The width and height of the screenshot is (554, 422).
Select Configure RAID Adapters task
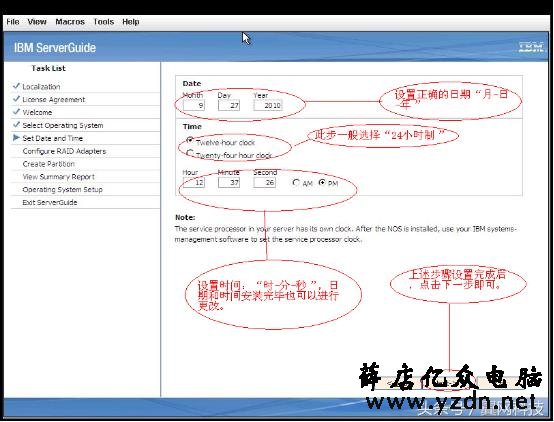click(64, 151)
